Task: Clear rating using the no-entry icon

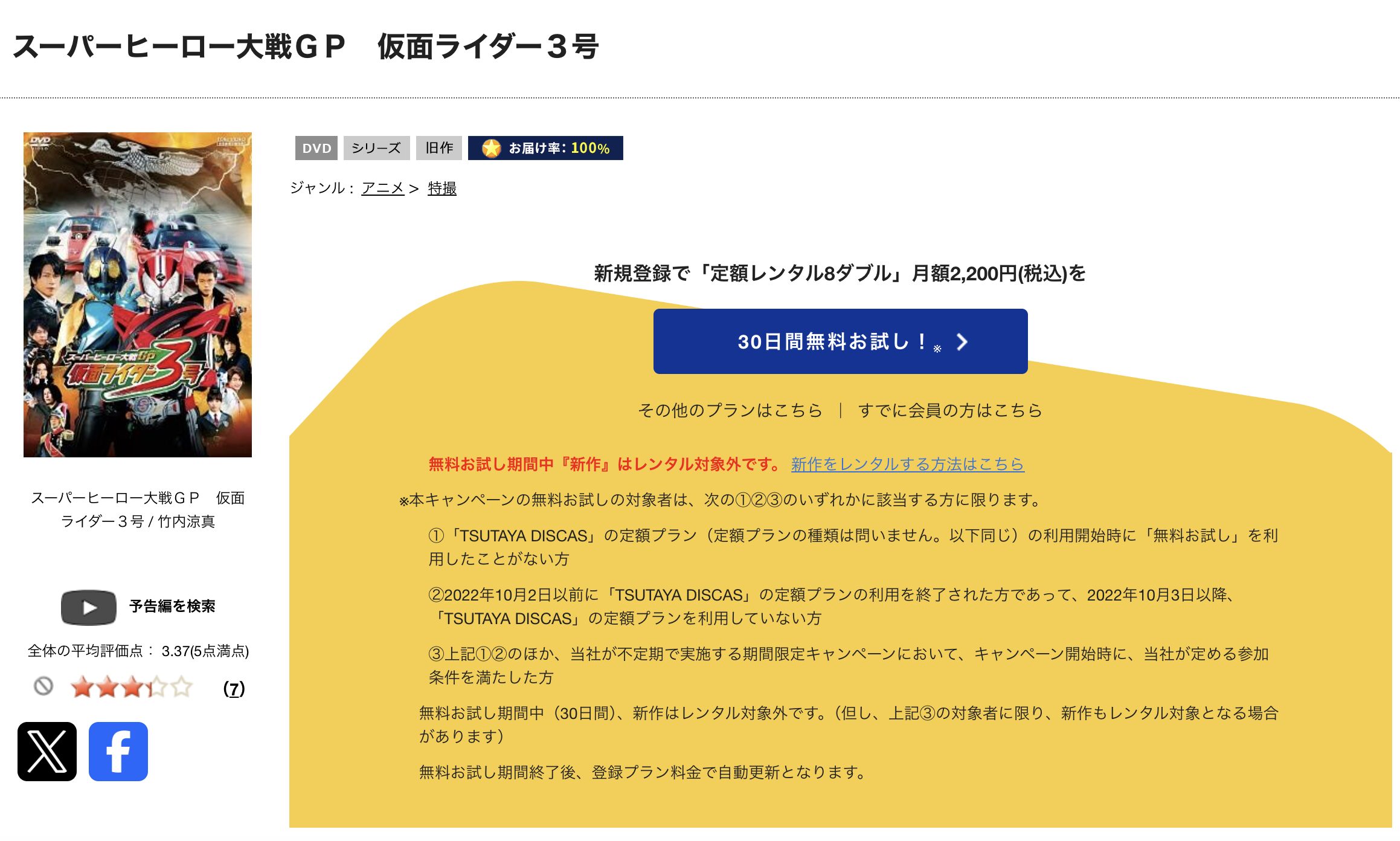Action: coord(43,686)
